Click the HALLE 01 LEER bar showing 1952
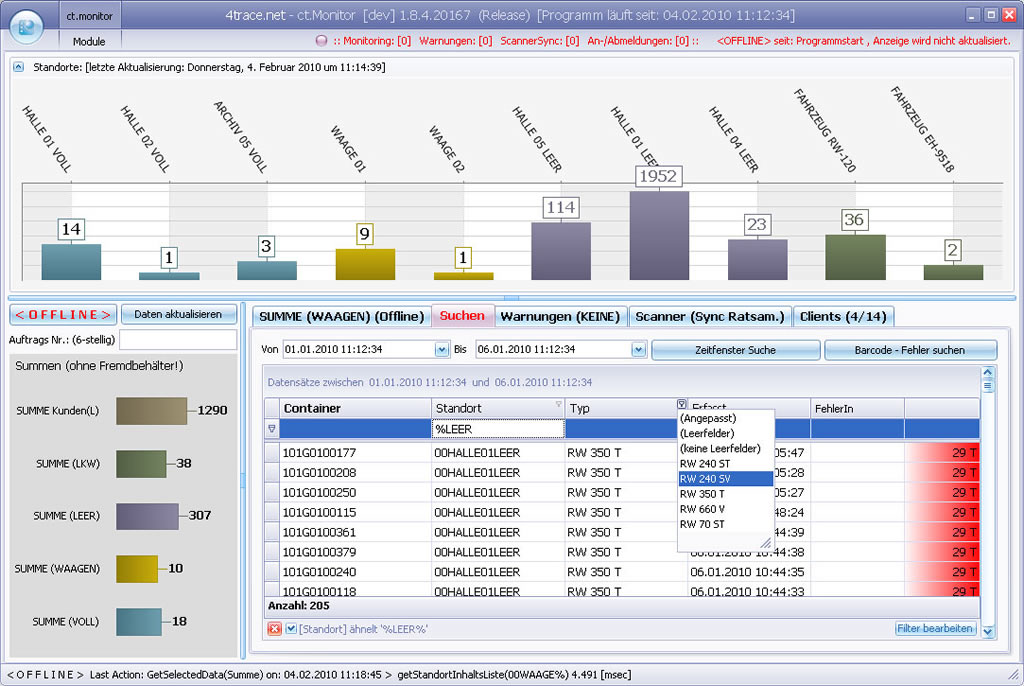This screenshot has width=1024, height=686. click(x=658, y=235)
